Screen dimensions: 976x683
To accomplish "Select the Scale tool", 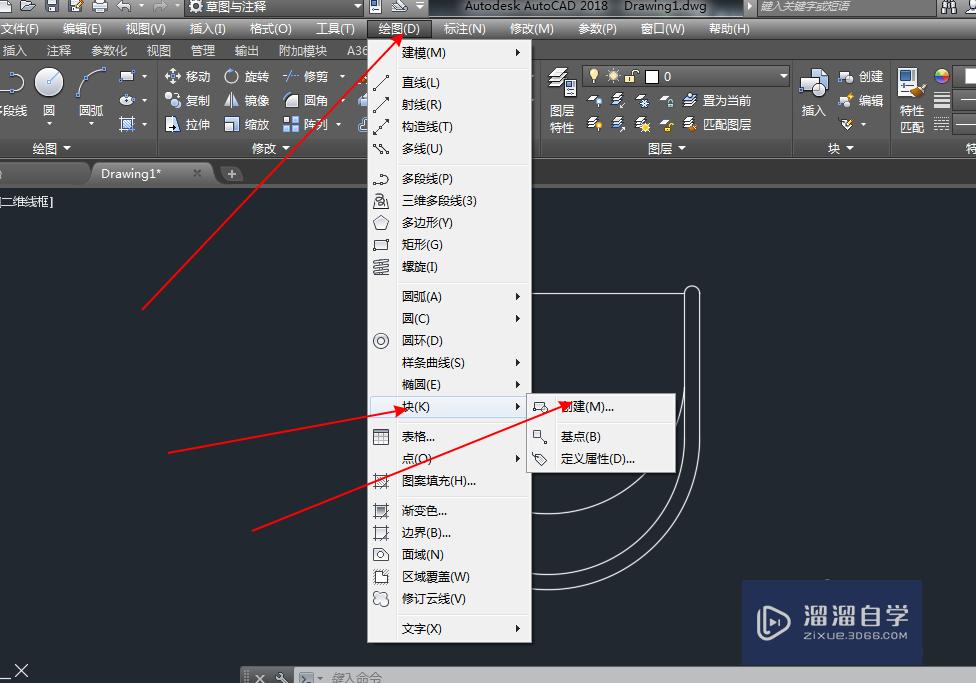I will tap(246, 125).
